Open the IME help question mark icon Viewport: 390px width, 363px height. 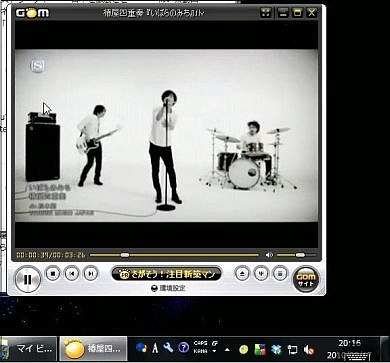click(183, 348)
